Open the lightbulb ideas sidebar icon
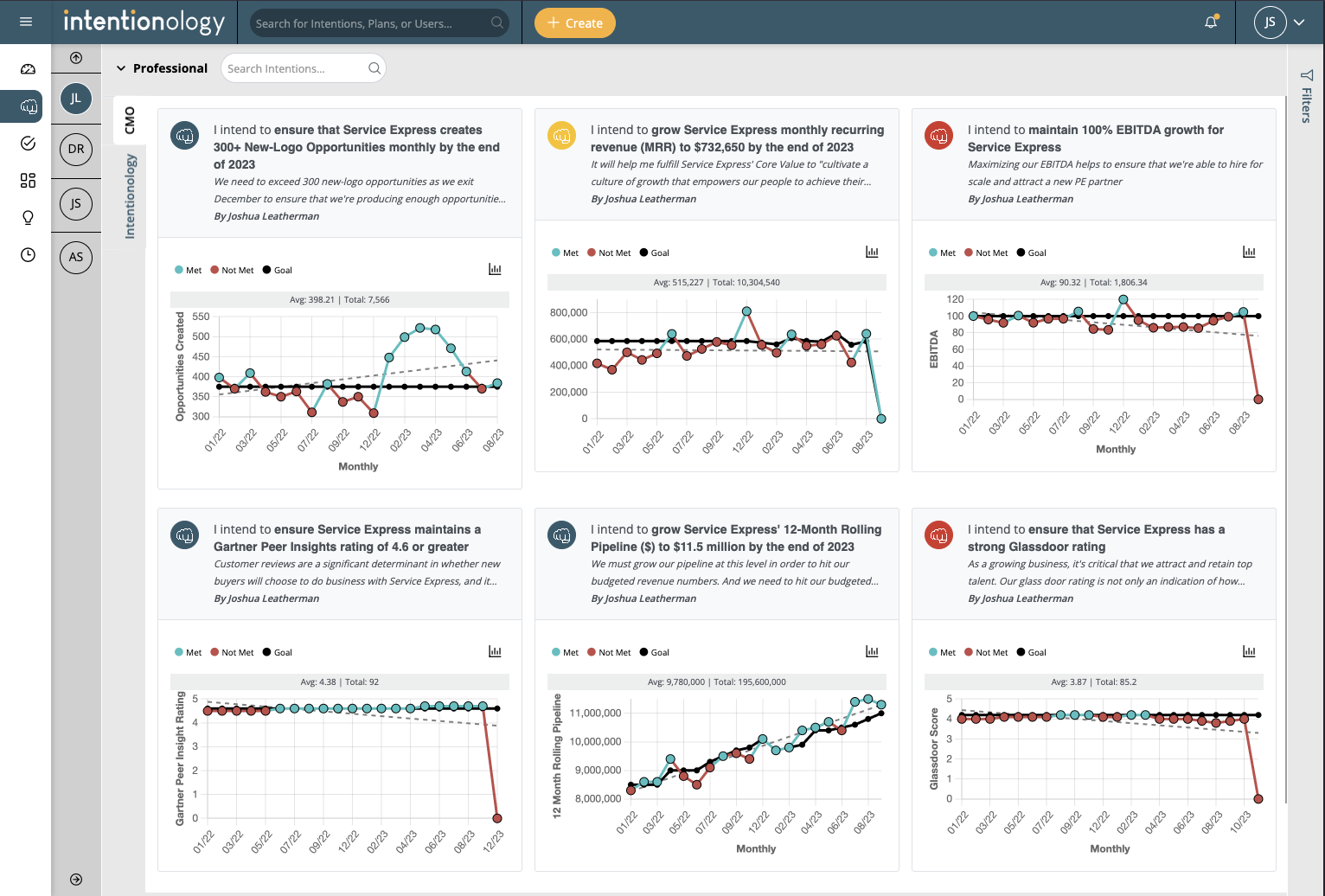The height and width of the screenshot is (896, 1325). 28,217
